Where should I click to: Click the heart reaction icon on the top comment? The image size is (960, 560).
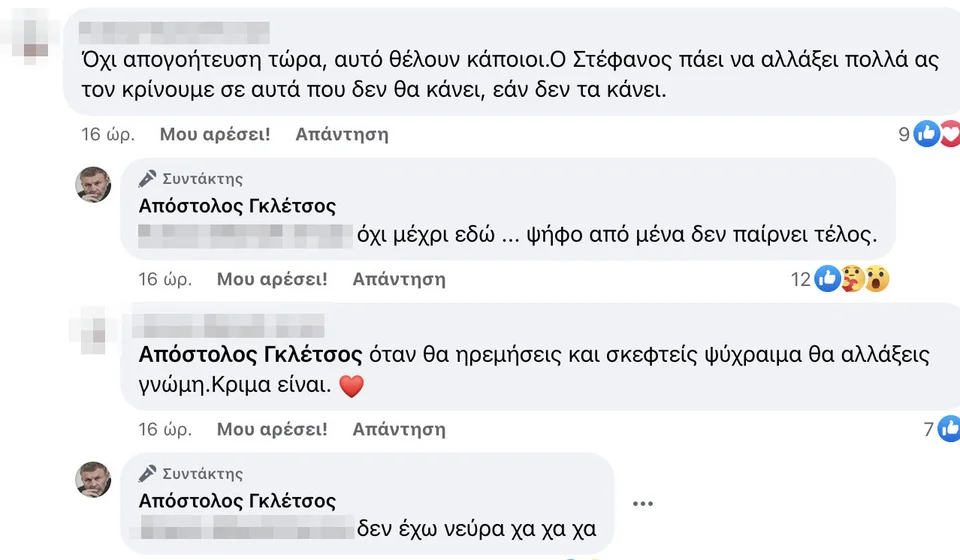tap(949, 133)
